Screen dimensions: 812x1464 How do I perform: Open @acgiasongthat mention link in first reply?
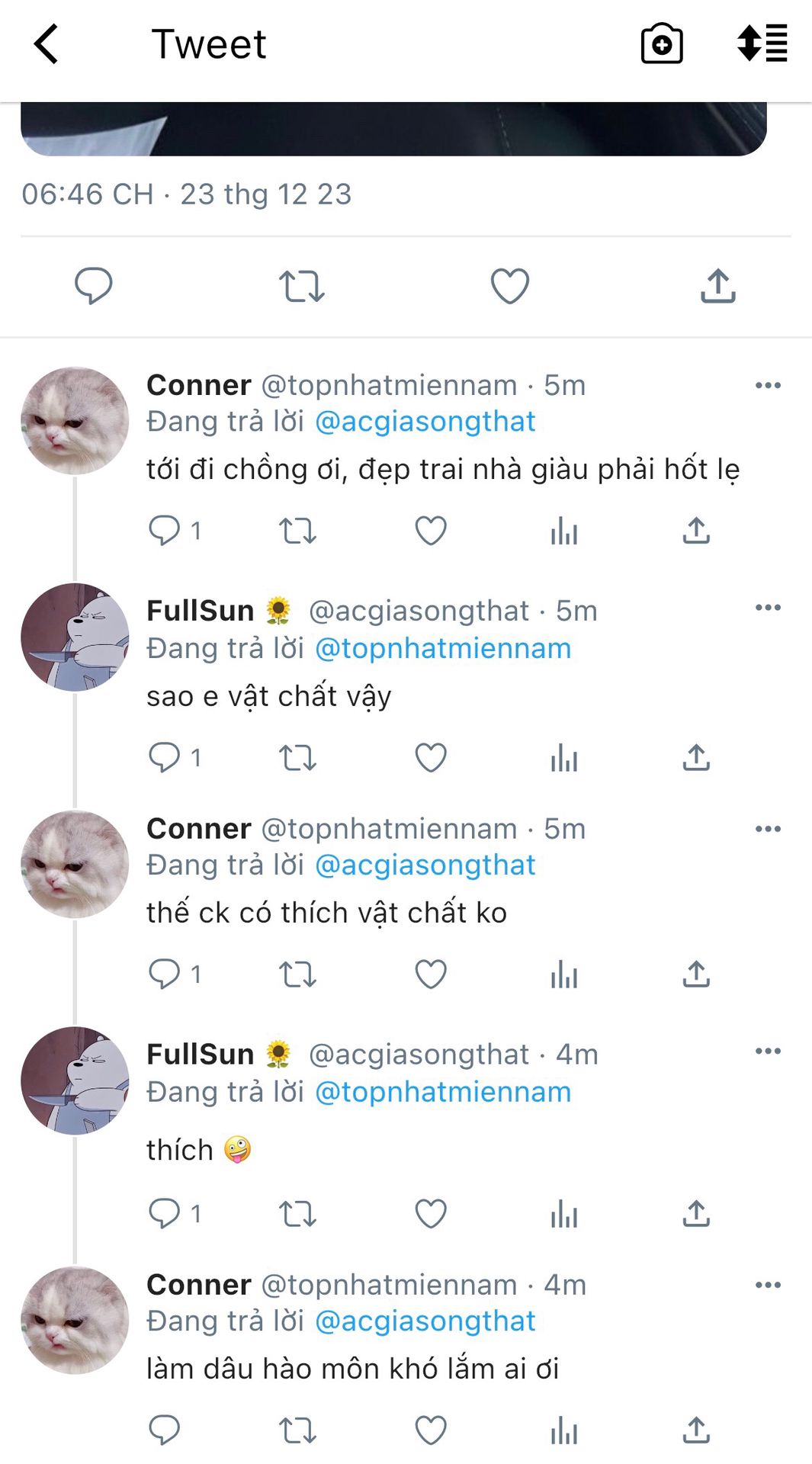click(x=425, y=422)
